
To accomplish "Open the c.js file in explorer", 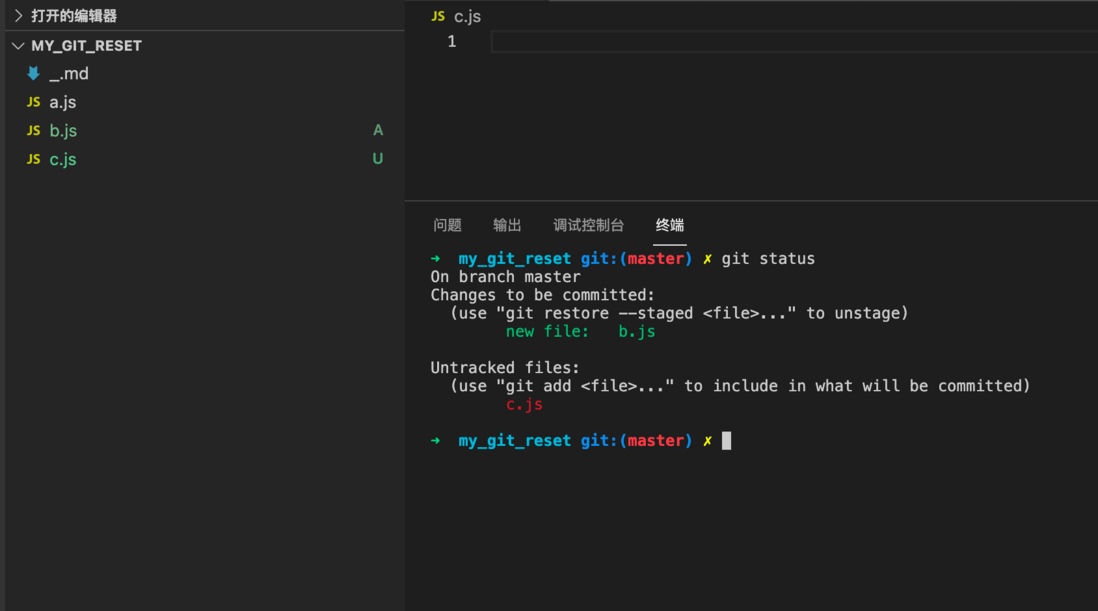I will pos(62,160).
